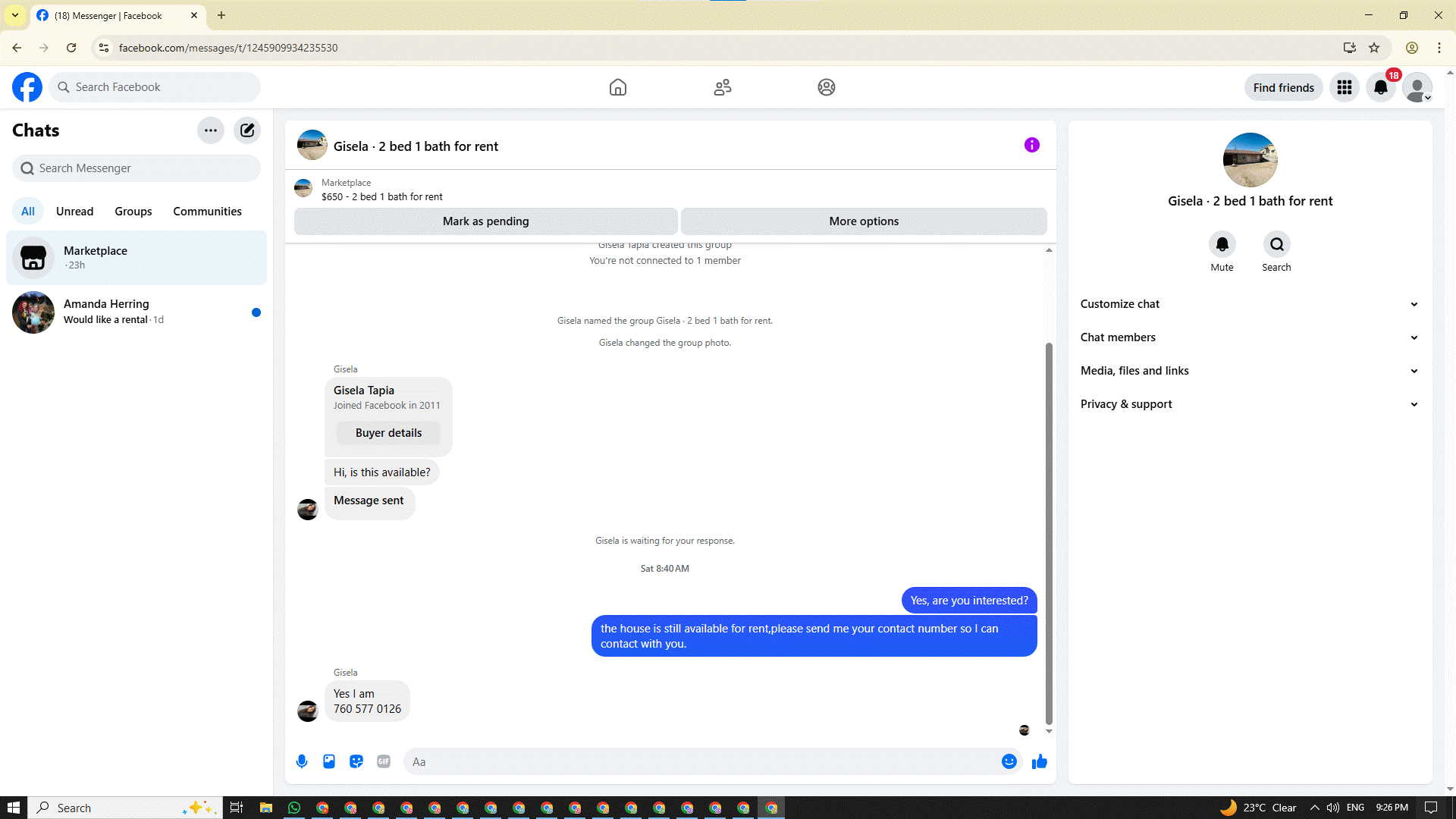Click More options button
This screenshot has width=1456, height=819.
pos(864,221)
